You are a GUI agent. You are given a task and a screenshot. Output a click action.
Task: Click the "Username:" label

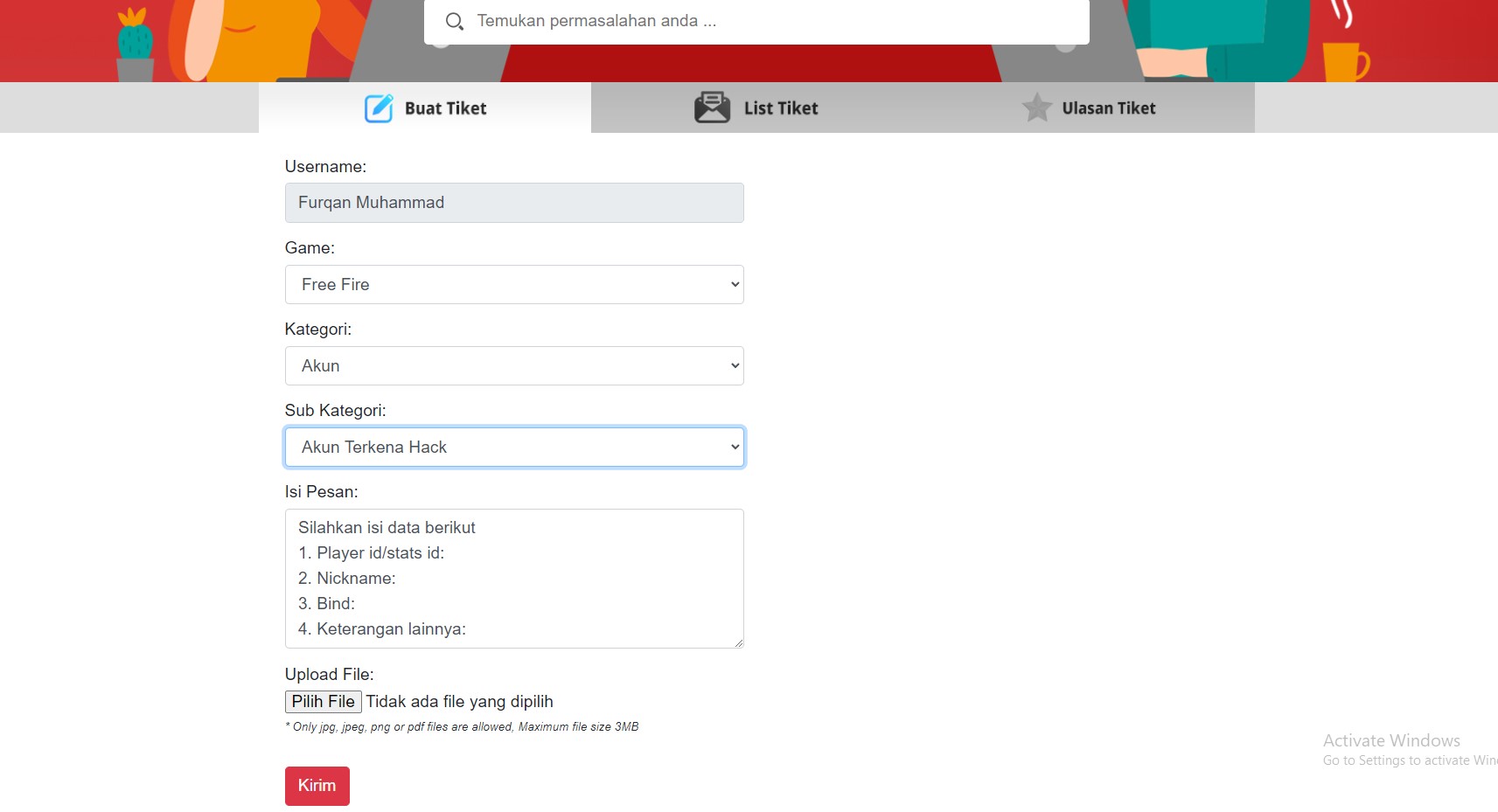coord(325,166)
